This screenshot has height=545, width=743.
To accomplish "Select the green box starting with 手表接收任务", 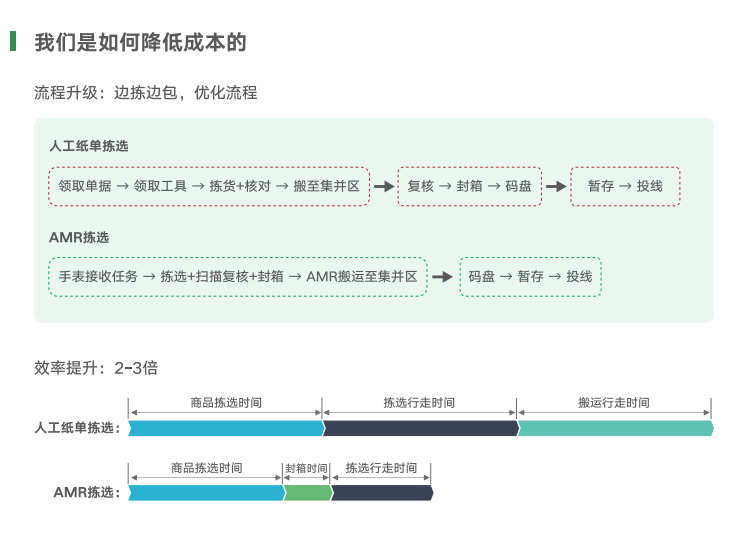I will [237, 277].
